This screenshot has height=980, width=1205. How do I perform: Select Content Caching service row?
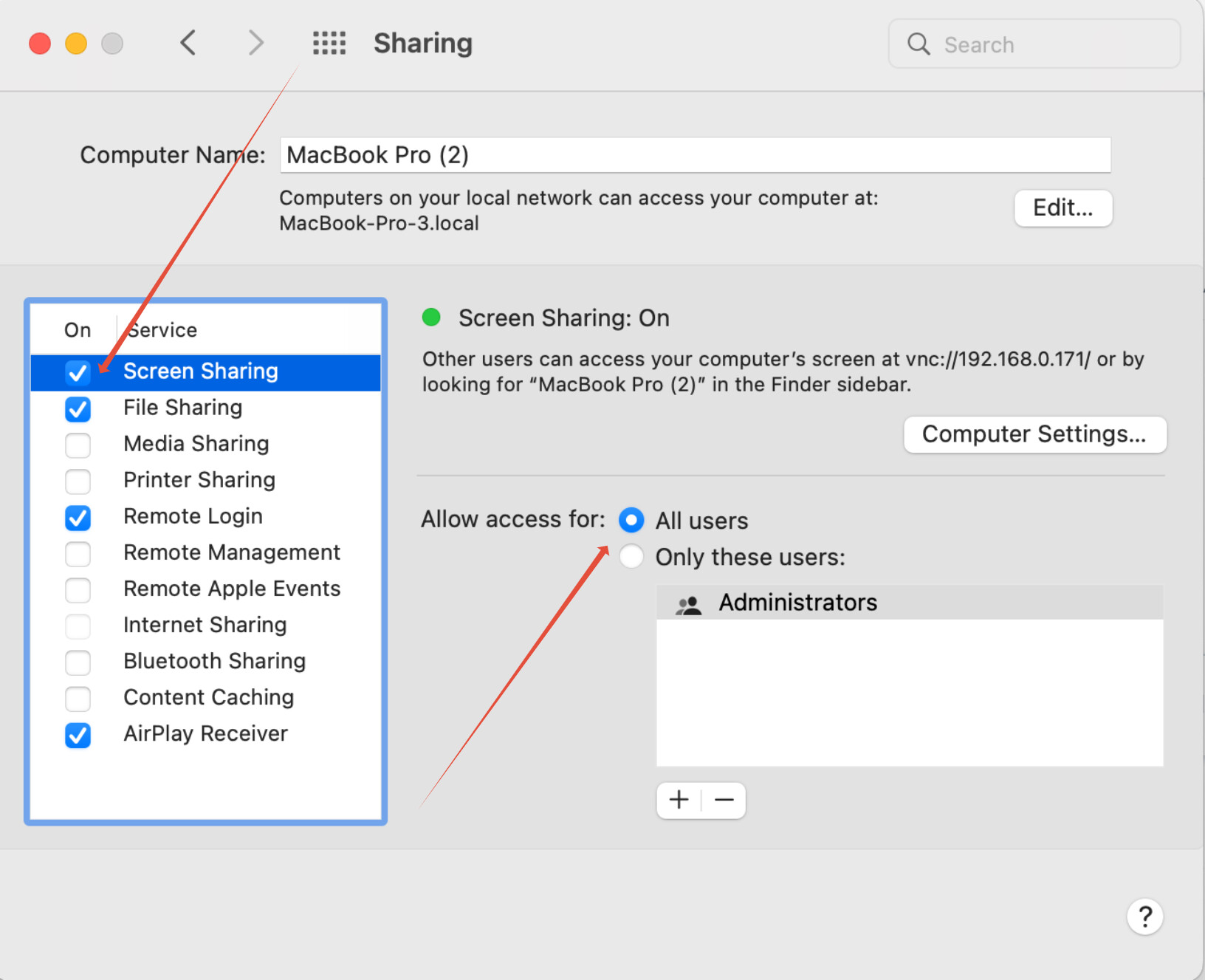pos(208,697)
